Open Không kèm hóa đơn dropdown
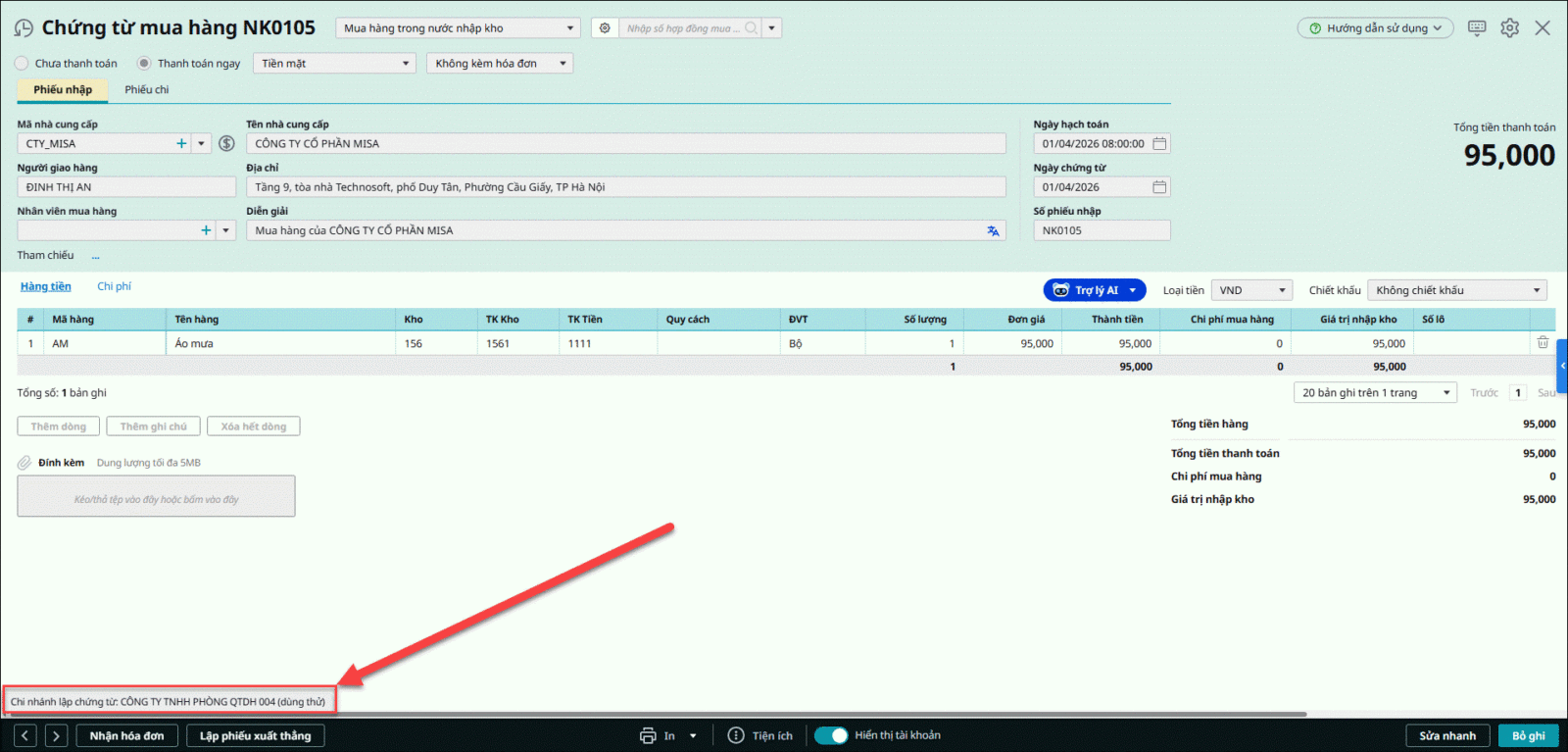The image size is (1568, 752). tap(499, 64)
